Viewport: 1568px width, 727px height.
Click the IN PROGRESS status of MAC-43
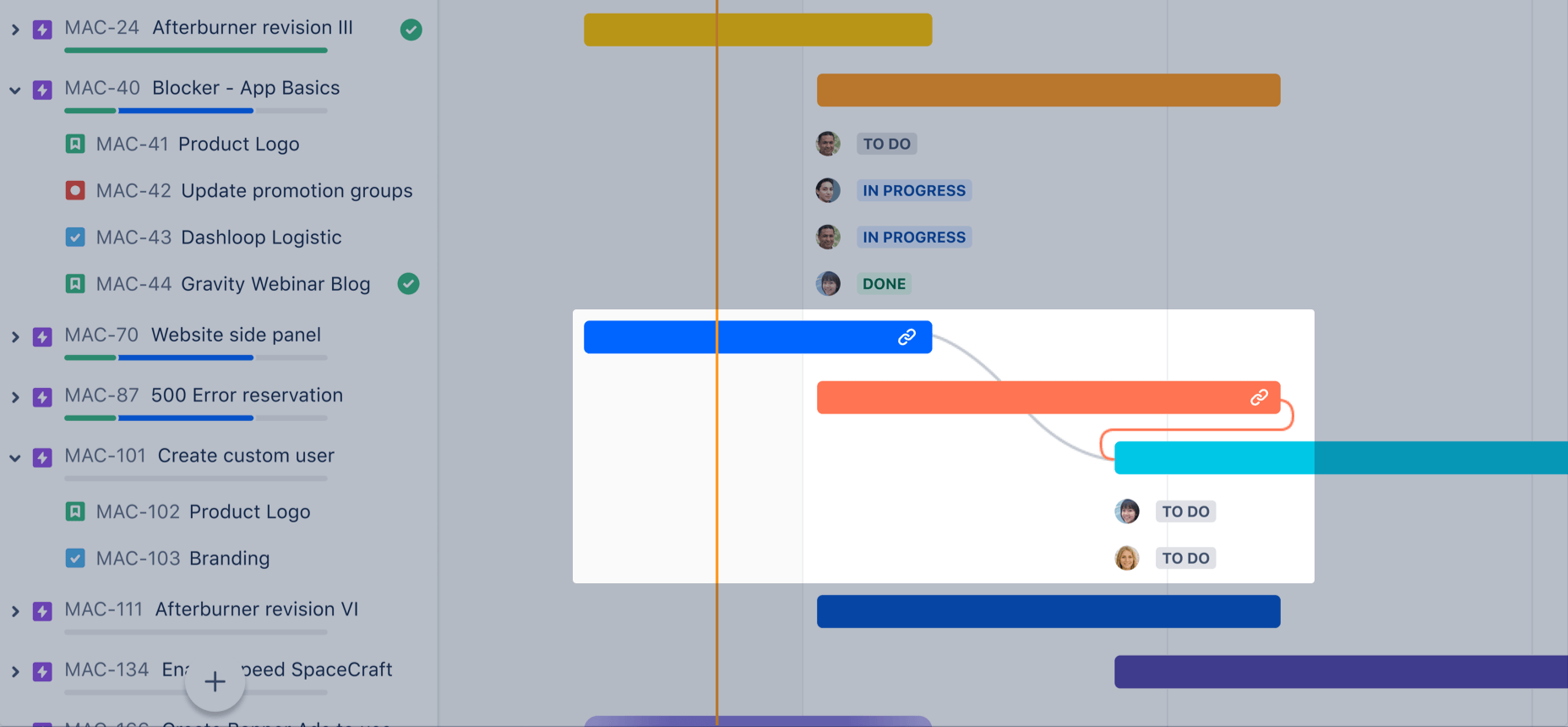point(914,237)
